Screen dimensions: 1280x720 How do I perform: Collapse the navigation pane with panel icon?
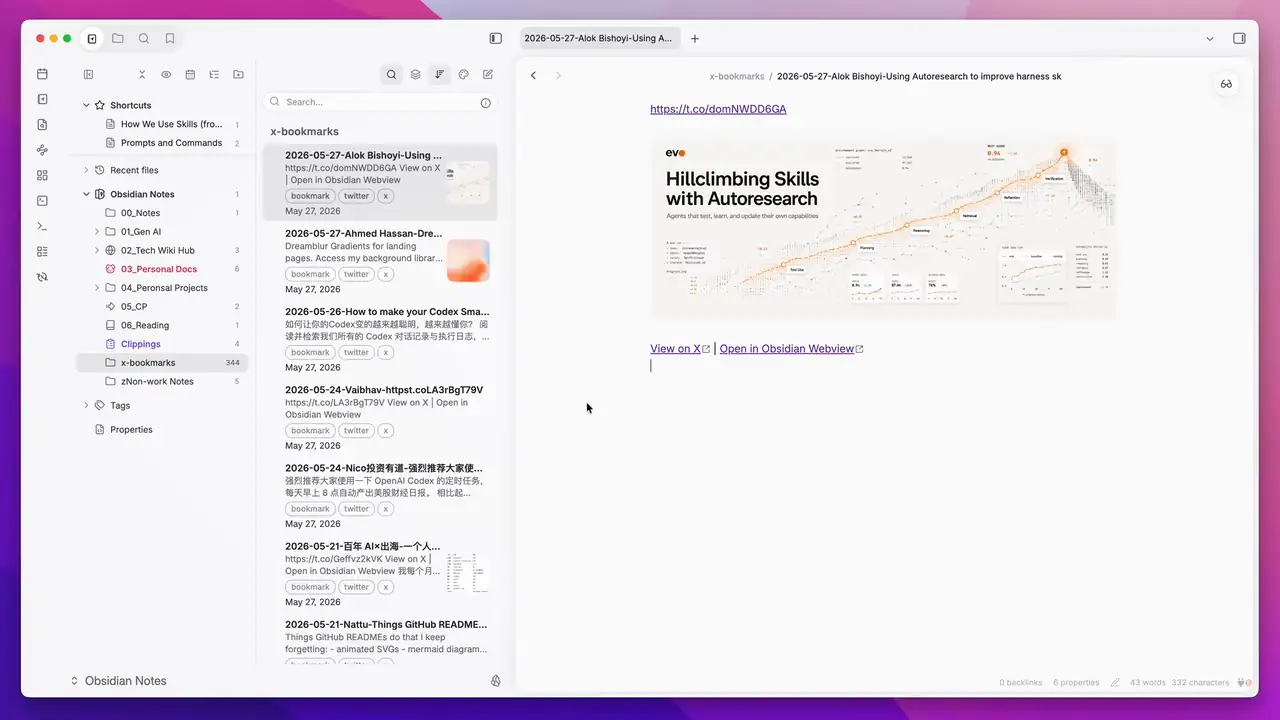point(89,74)
